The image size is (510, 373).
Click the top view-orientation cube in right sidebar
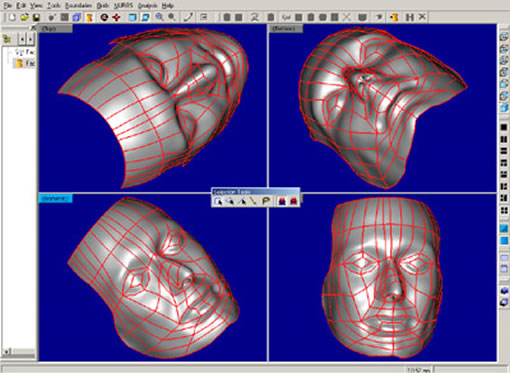[504, 37]
